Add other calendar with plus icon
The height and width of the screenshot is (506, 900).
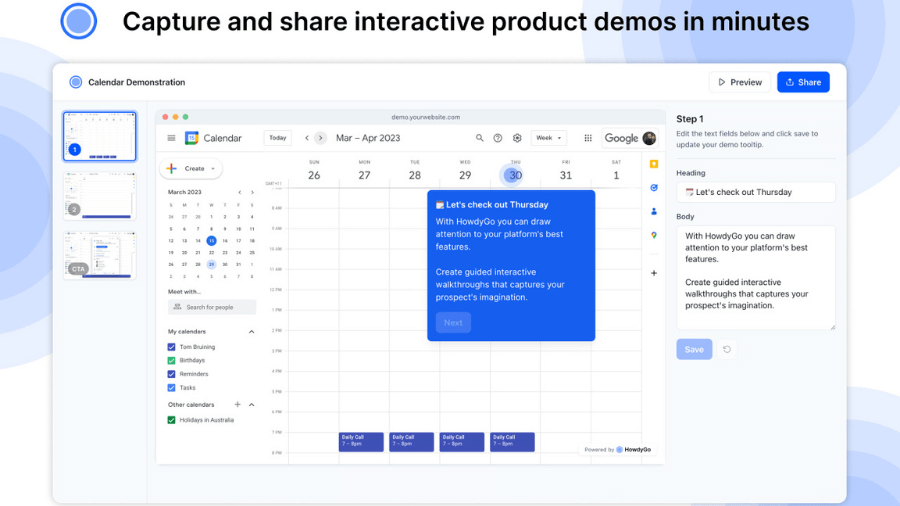click(238, 404)
